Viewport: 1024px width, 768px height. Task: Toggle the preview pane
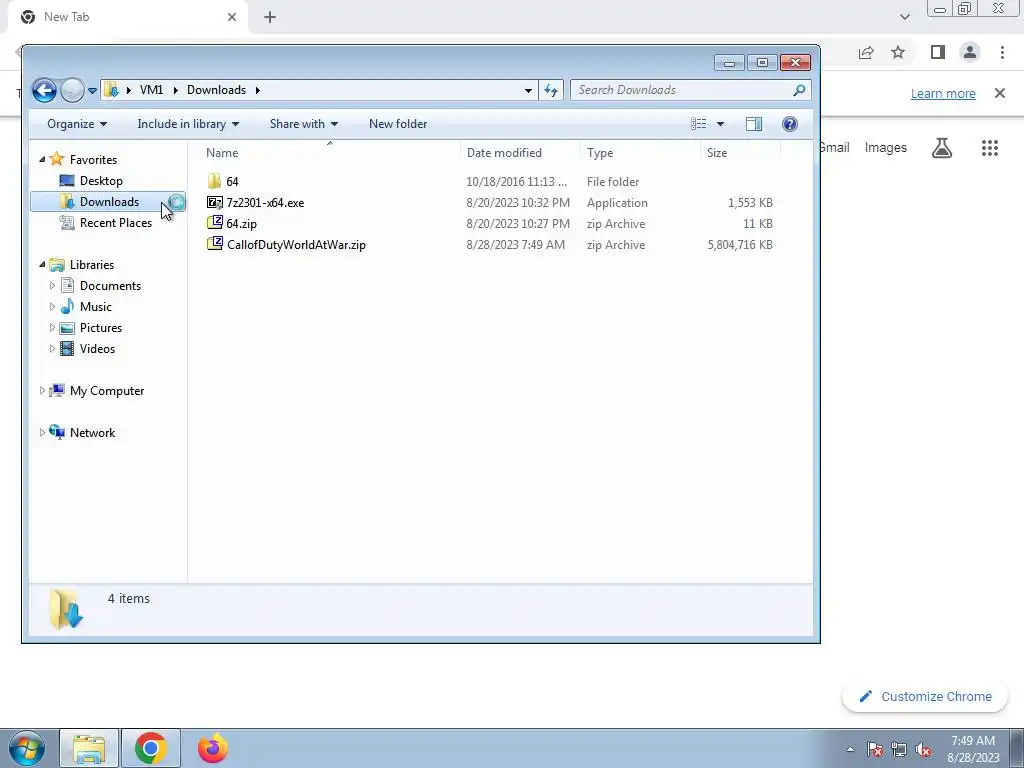[754, 124]
